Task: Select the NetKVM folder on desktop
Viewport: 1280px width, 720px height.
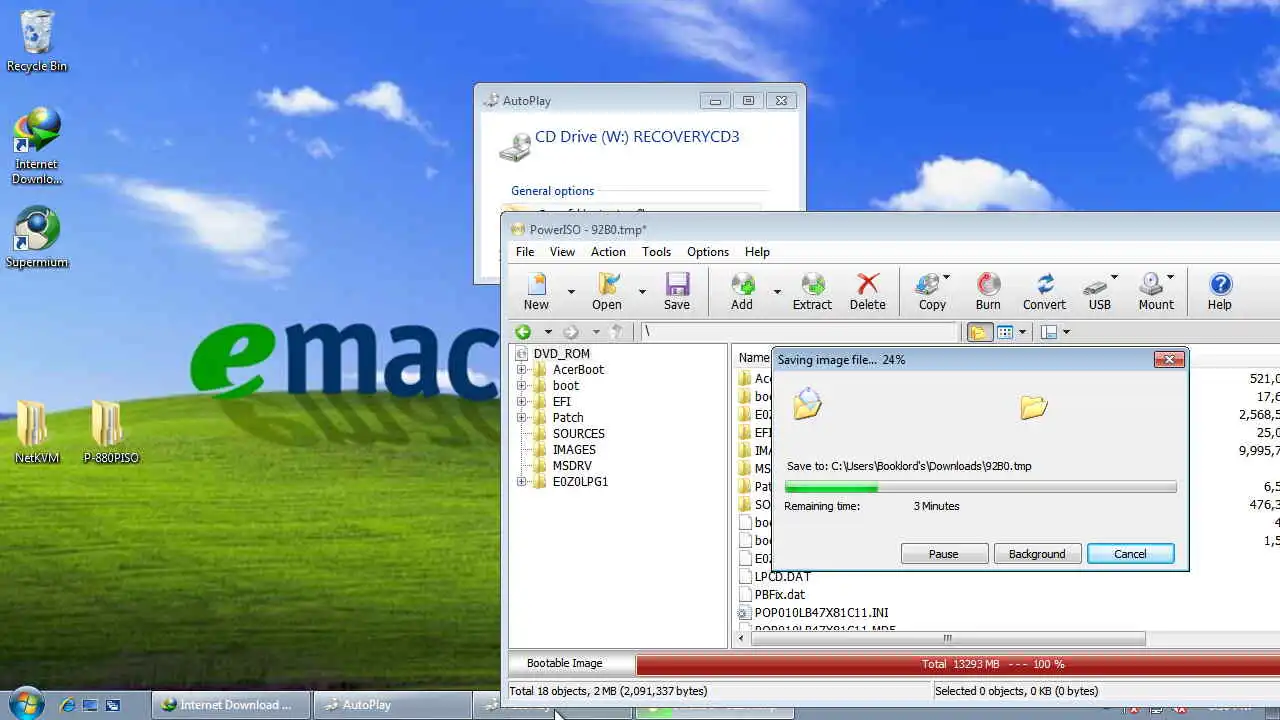Action: click(x=37, y=432)
